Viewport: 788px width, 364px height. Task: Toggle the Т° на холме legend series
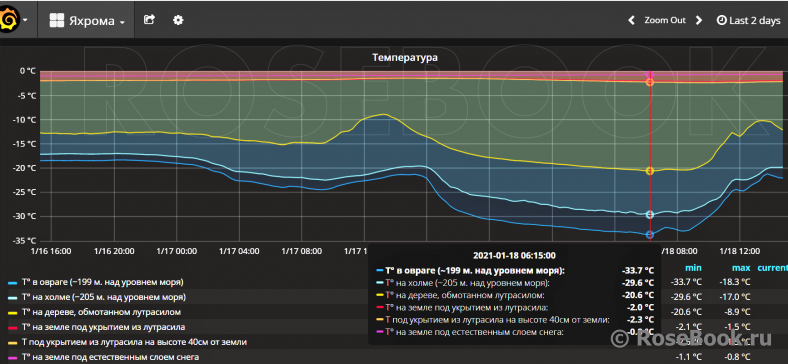[x=103, y=297]
